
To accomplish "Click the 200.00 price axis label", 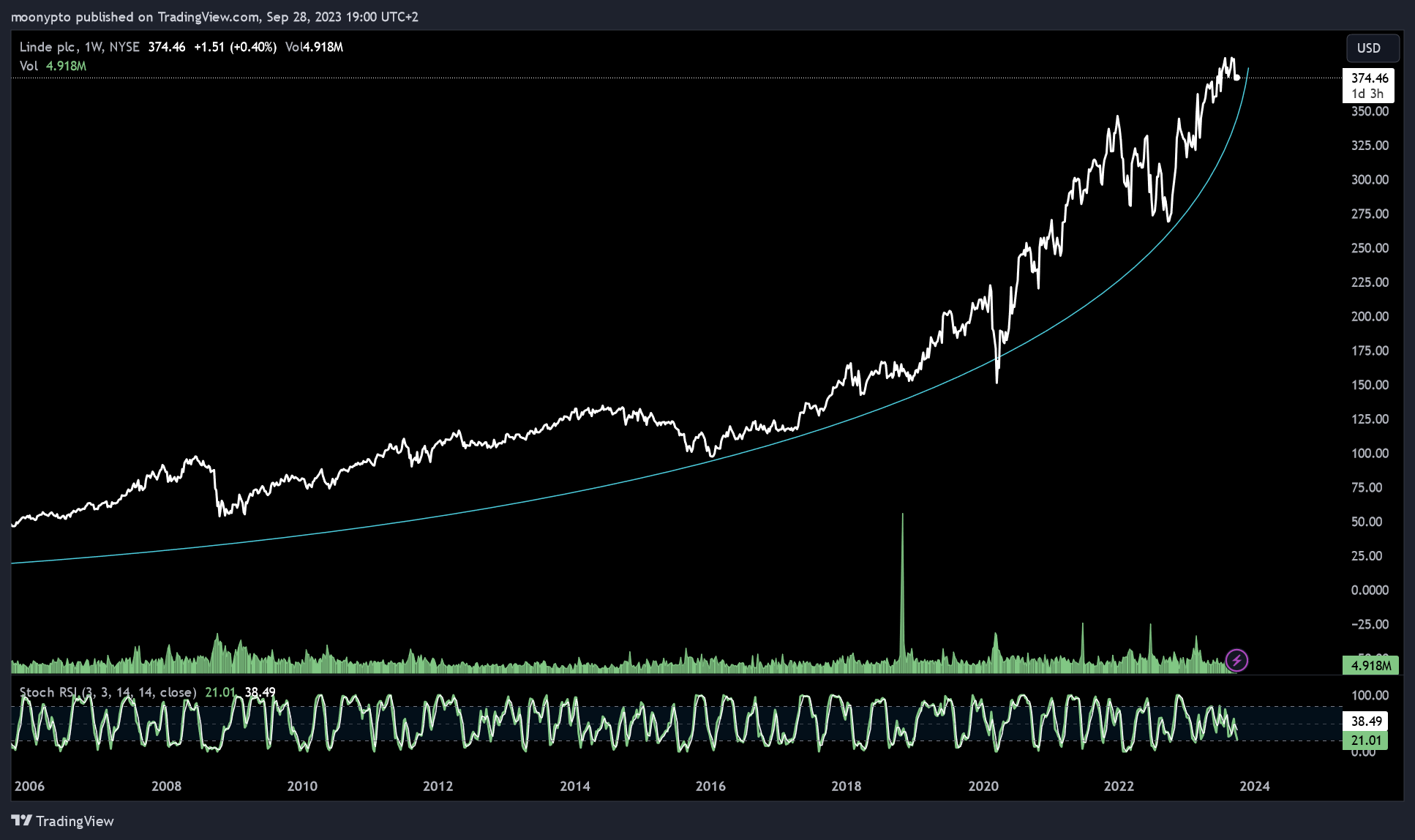I will tap(1370, 317).
